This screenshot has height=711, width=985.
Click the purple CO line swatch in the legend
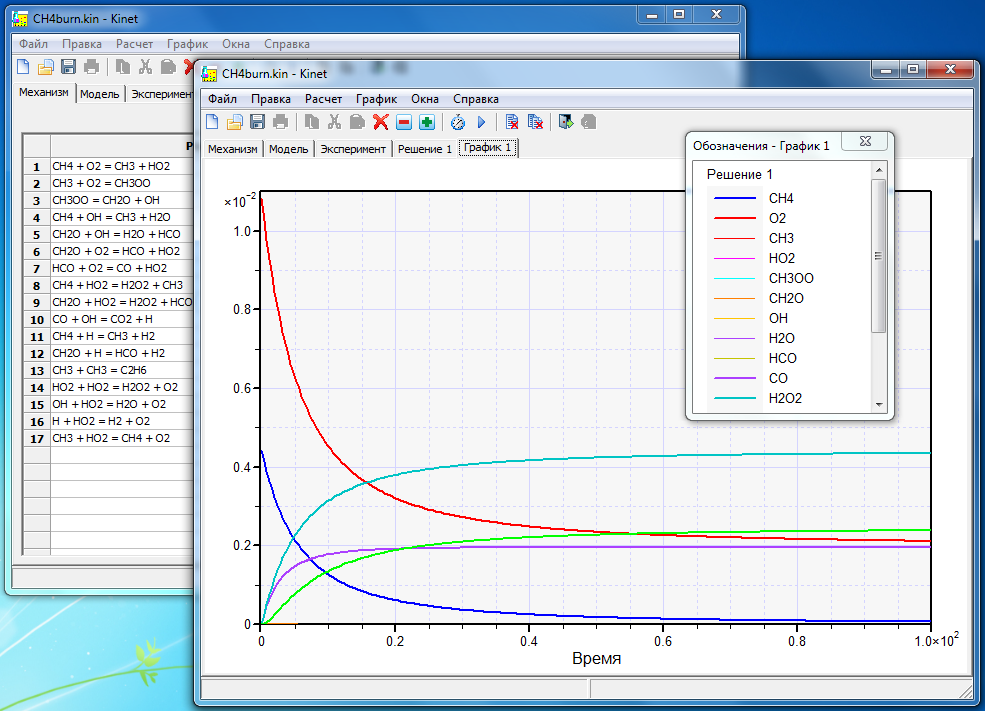(734, 378)
